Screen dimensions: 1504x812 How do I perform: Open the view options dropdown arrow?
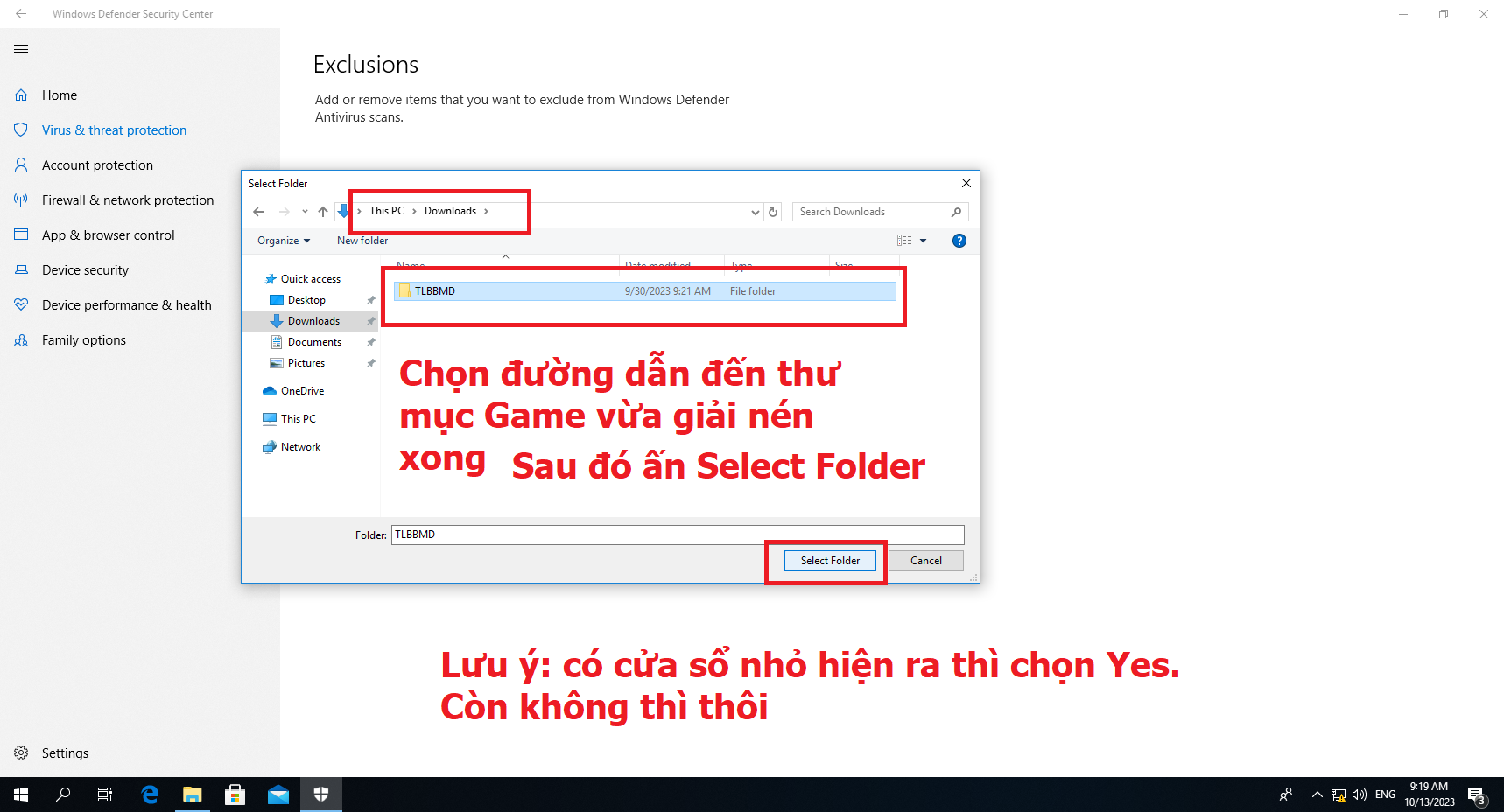tap(923, 241)
